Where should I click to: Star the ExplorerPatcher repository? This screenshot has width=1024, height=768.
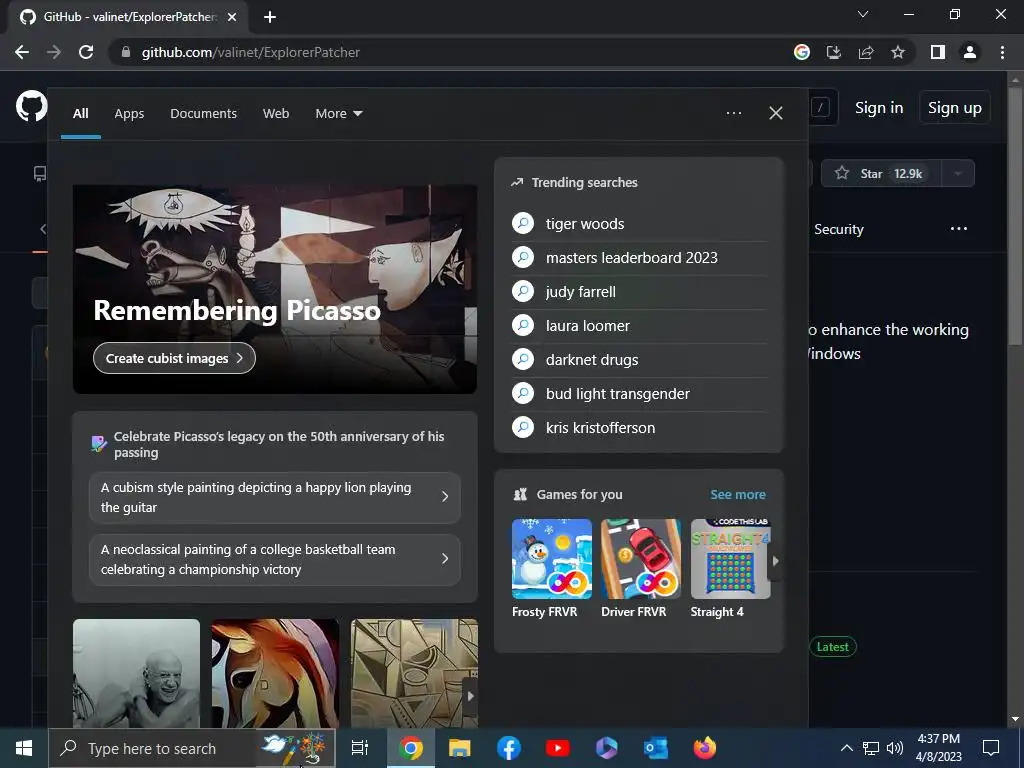coord(880,174)
